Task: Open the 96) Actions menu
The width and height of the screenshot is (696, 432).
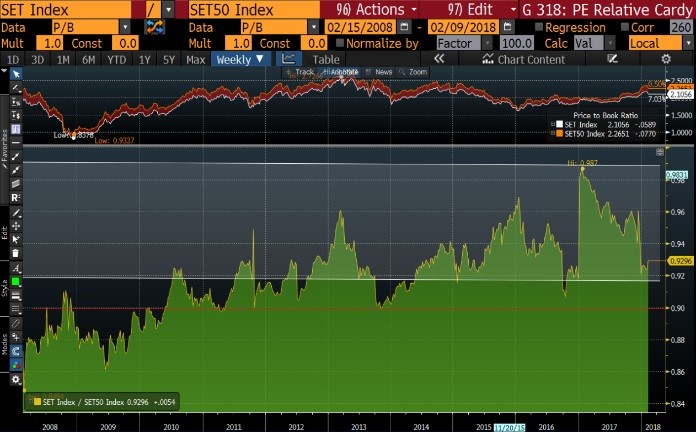Action: [x=376, y=9]
